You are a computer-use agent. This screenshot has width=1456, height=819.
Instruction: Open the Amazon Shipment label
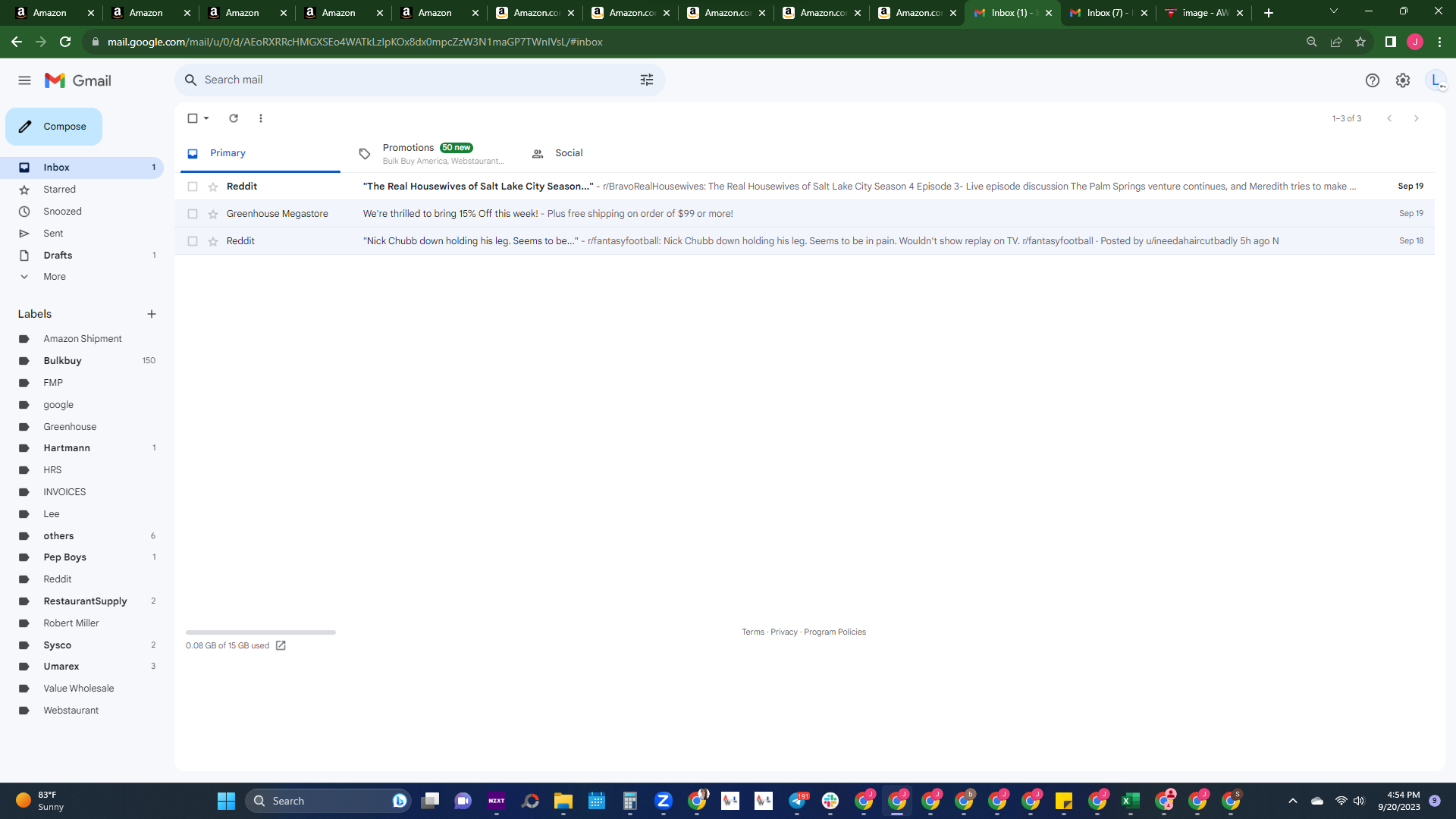82,339
